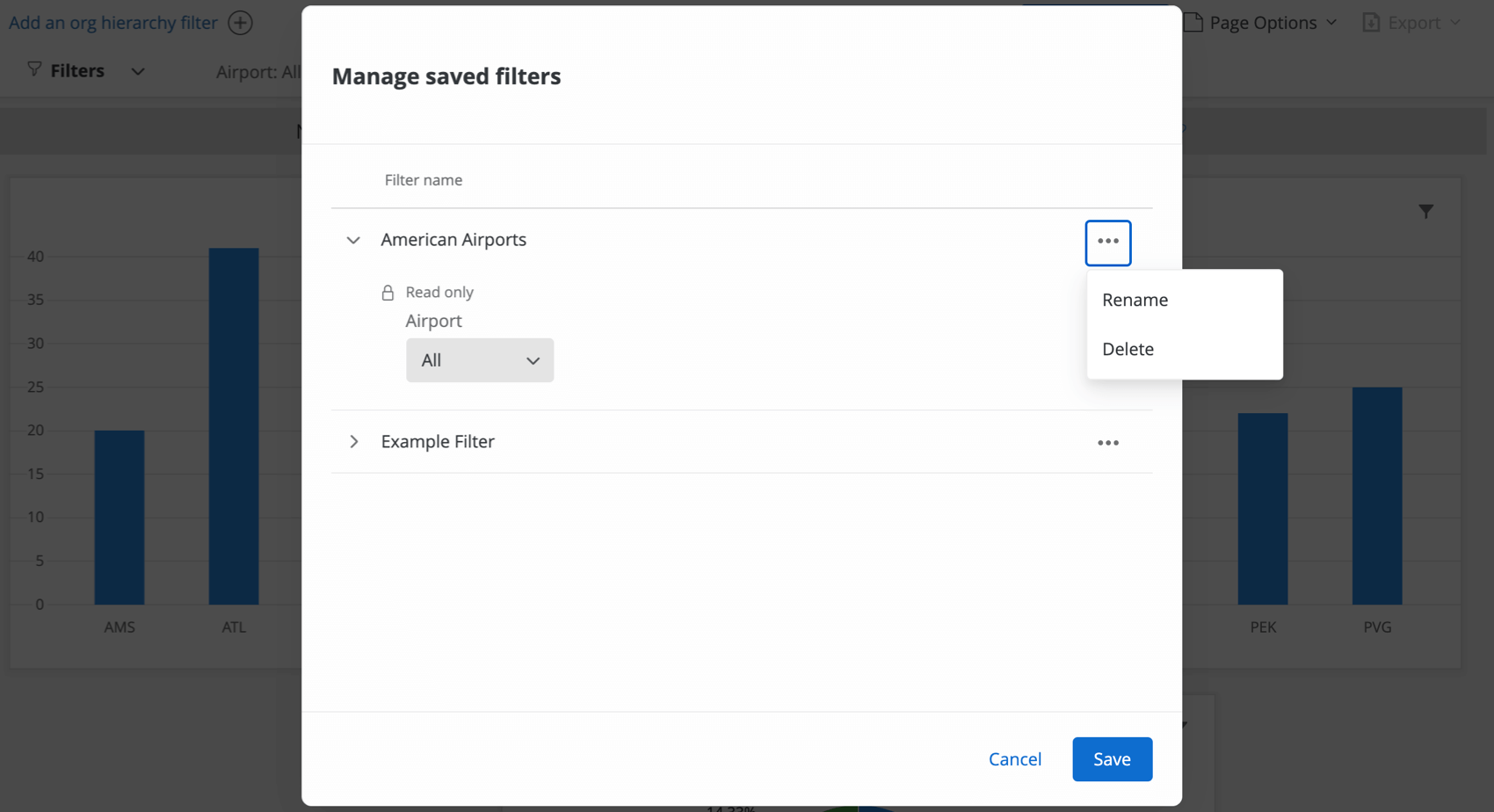This screenshot has width=1494, height=812.
Task: Click the Add an org hierarchy filter link
Action: pyautogui.click(x=112, y=22)
